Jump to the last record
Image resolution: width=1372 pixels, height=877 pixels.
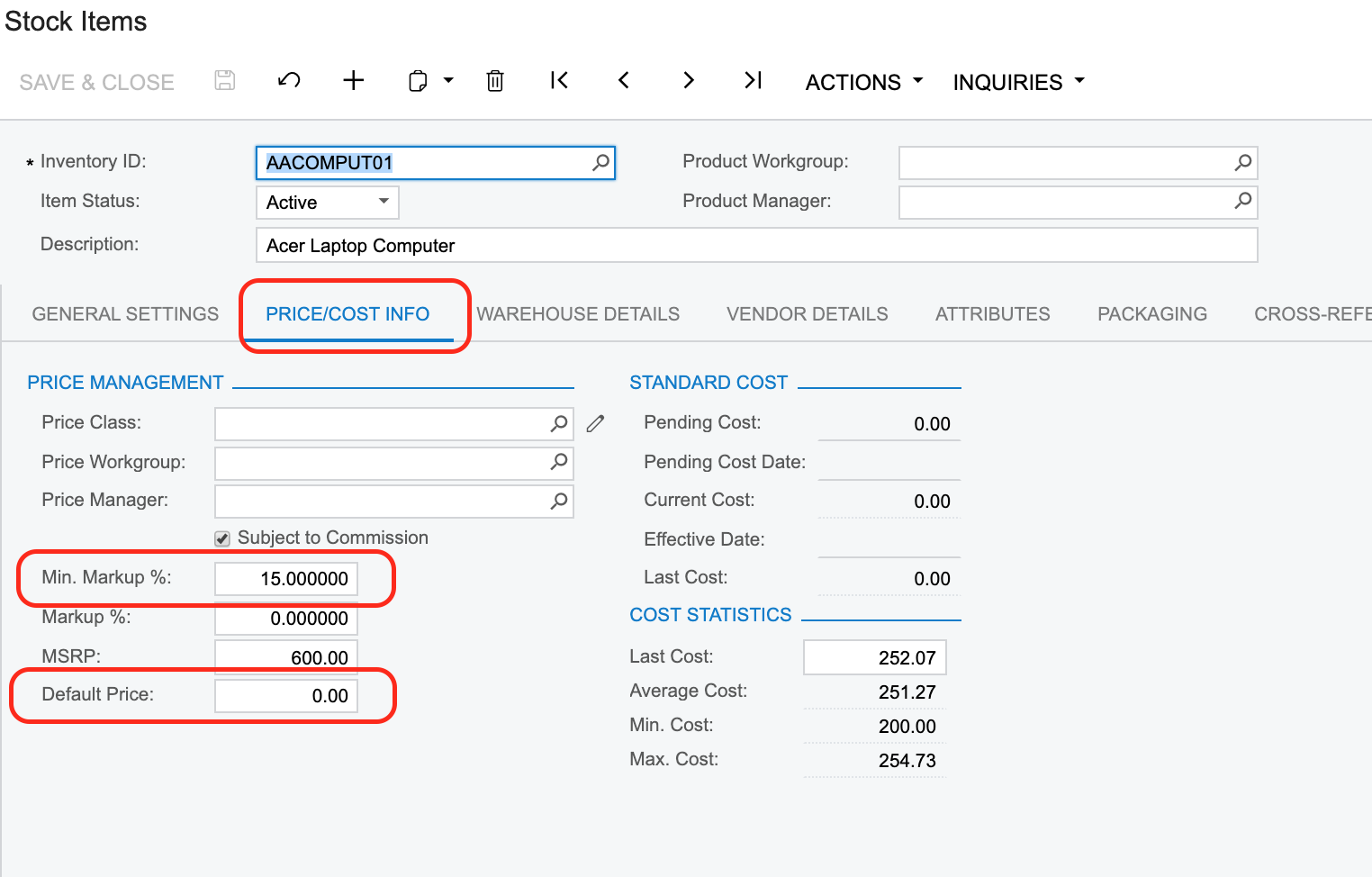tap(754, 81)
